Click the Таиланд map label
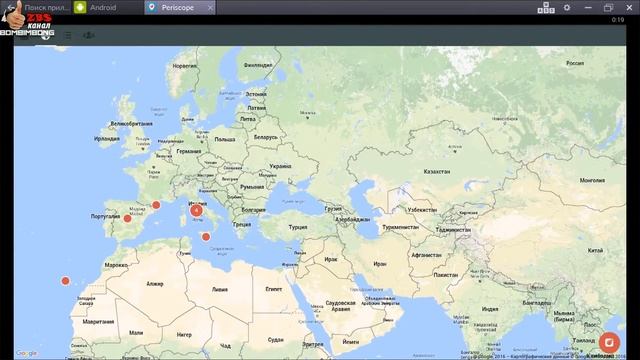This screenshot has width=640, height=360. 584,340
